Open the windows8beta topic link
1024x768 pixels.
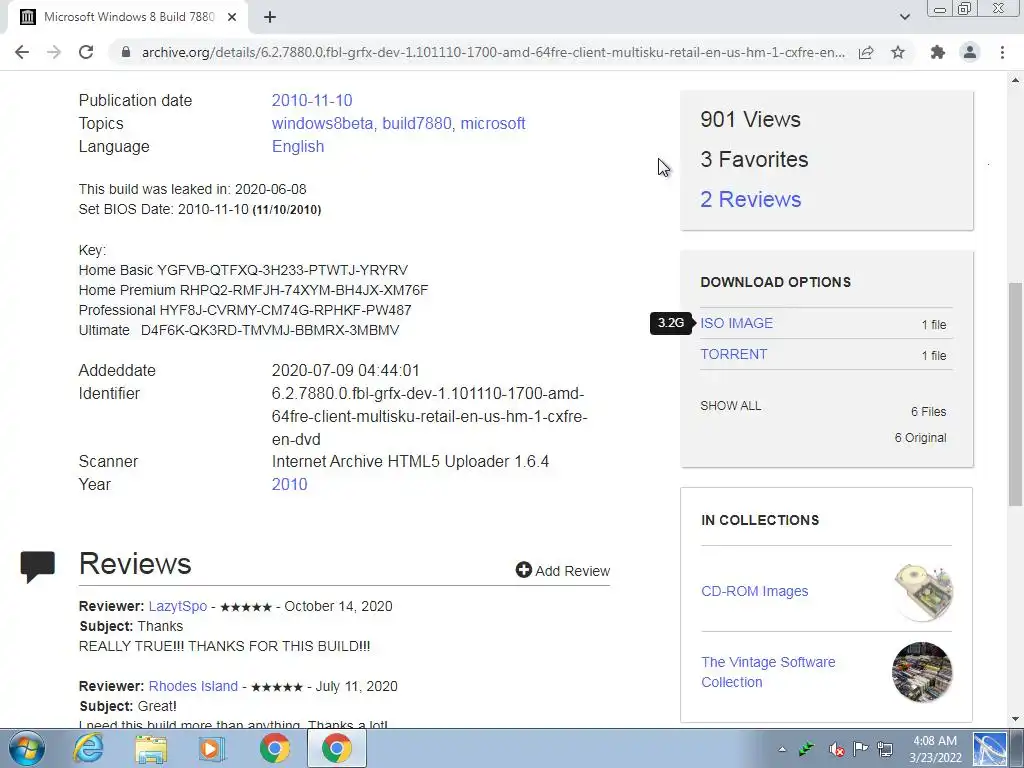click(x=323, y=123)
